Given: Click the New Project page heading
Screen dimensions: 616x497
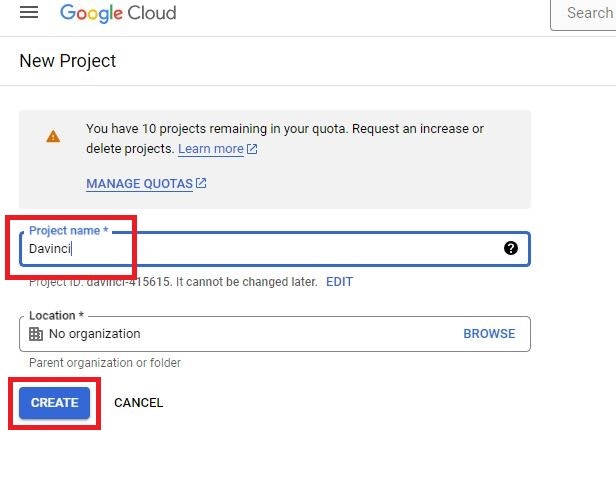Looking at the screenshot, I should pyautogui.click(x=68, y=61).
